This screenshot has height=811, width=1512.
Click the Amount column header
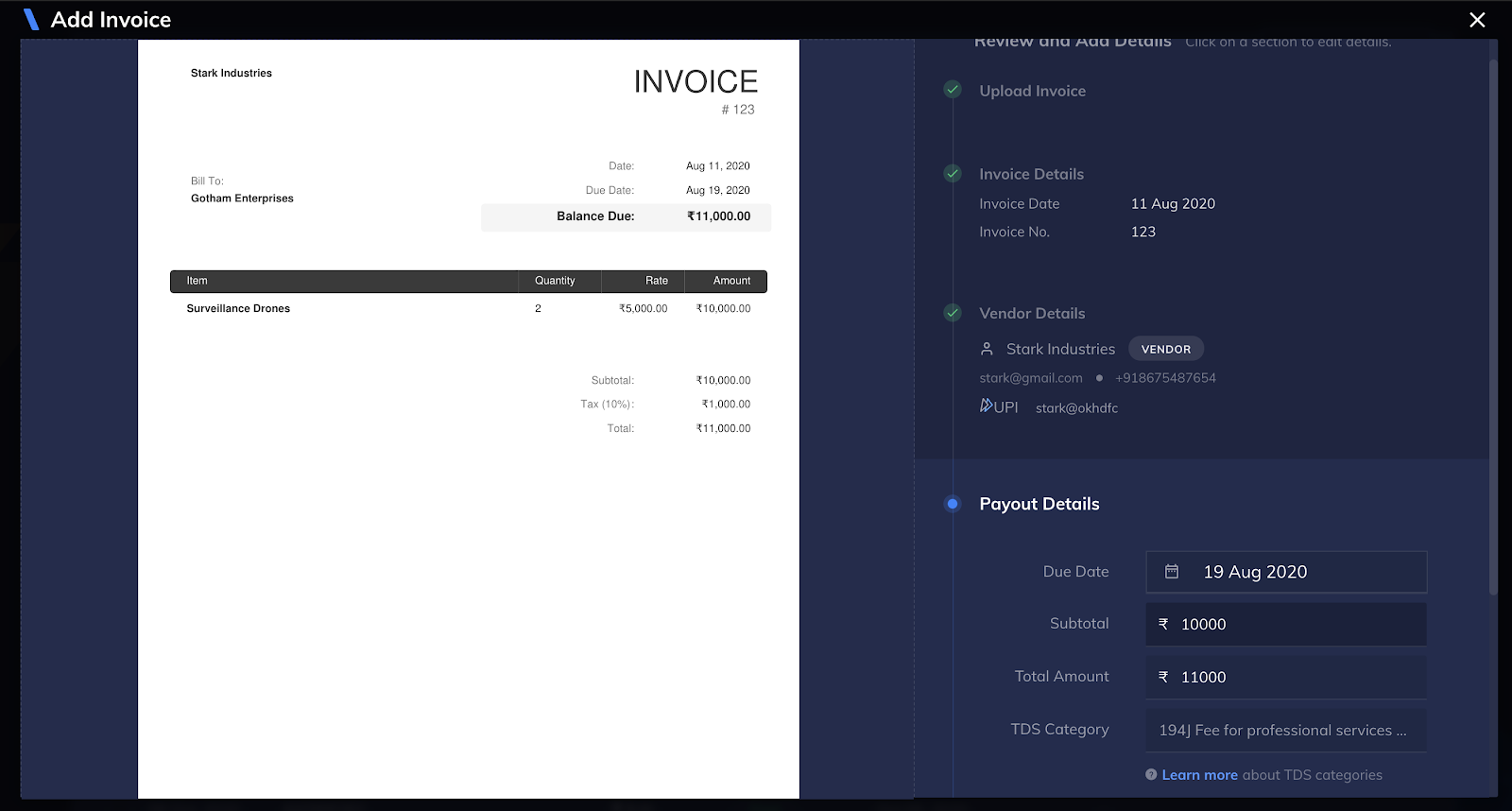tap(731, 281)
